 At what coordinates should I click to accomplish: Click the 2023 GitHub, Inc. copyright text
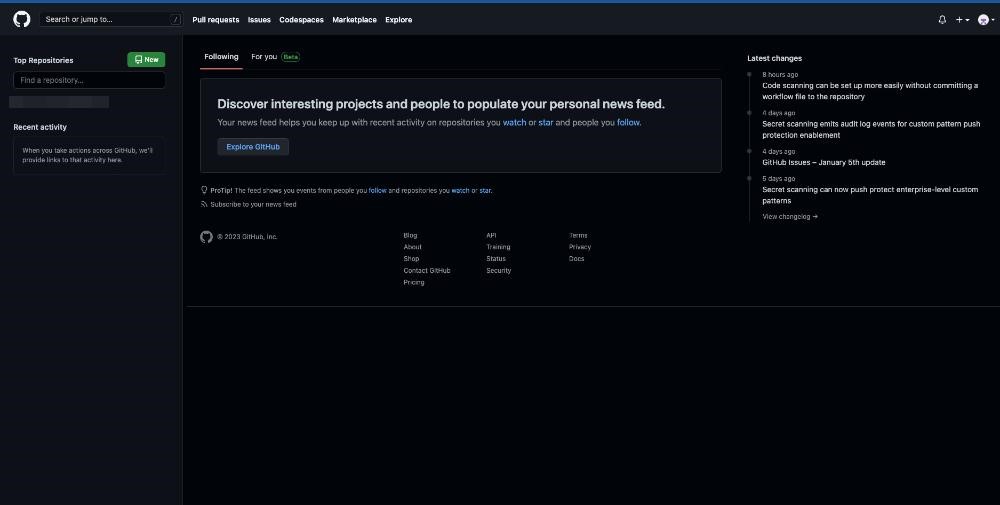pyautogui.click(x=247, y=237)
